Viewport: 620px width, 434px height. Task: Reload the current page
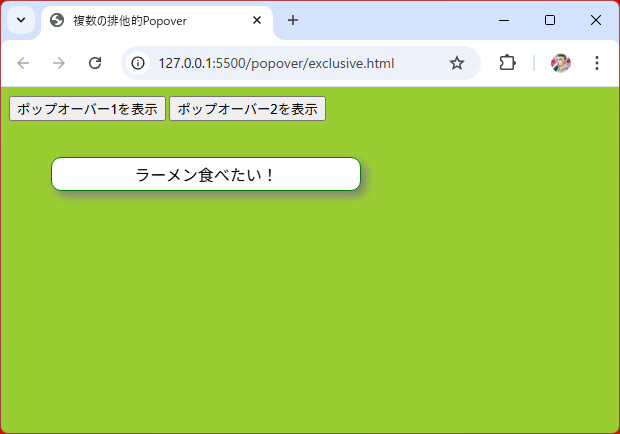coord(95,63)
